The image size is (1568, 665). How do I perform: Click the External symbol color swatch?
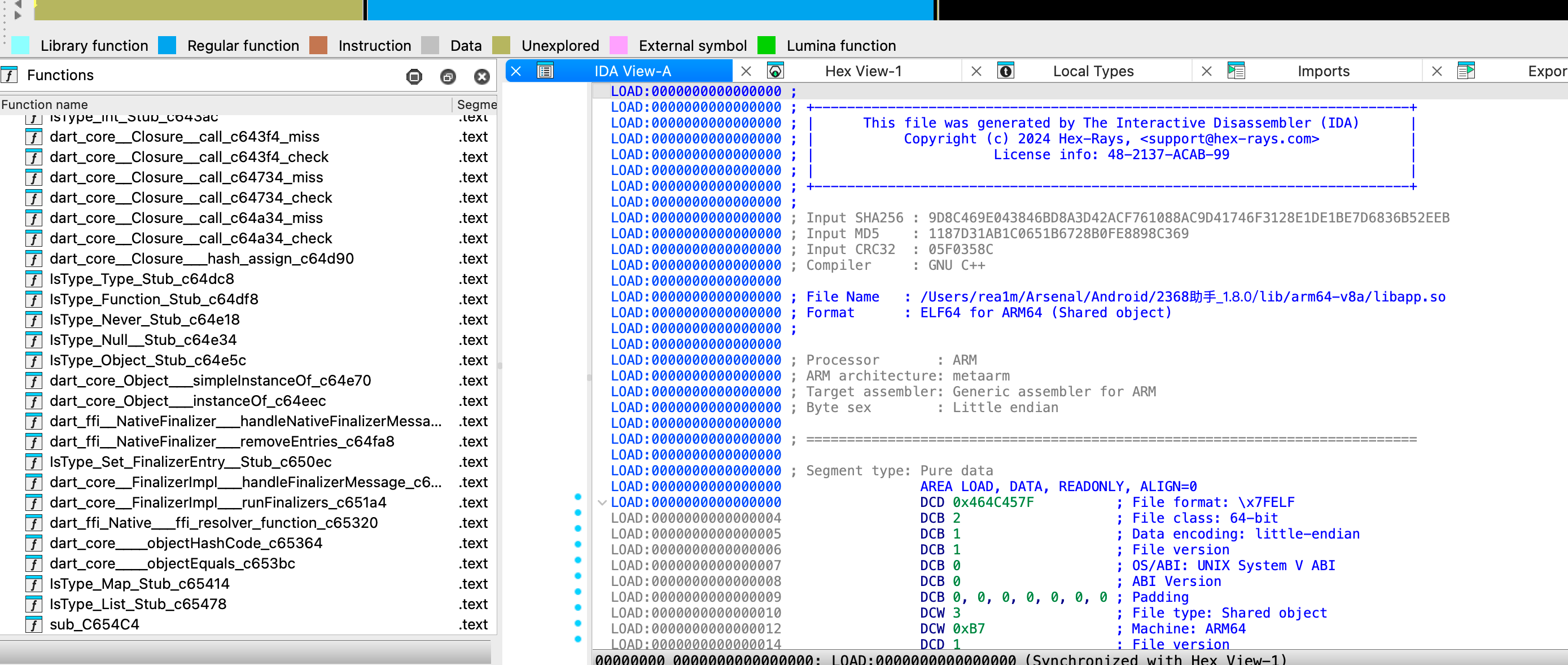pos(619,45)
